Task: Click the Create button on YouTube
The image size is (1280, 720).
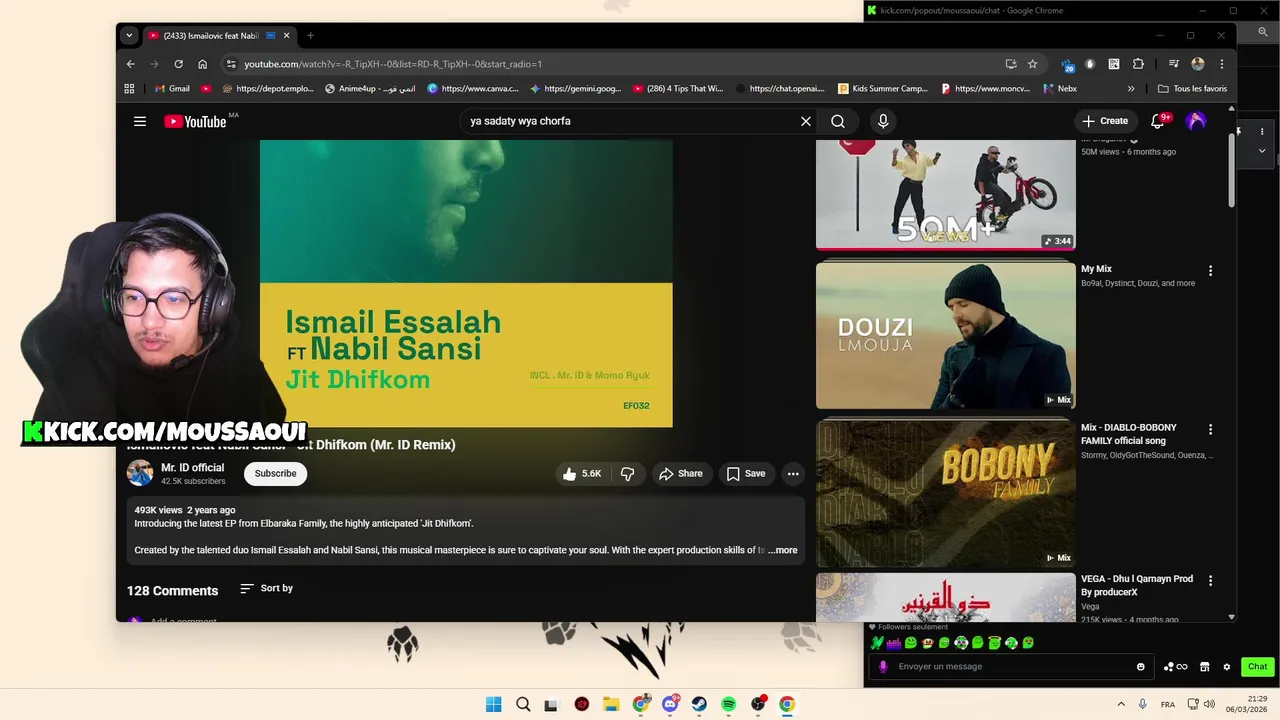Action: (1105, 121)
